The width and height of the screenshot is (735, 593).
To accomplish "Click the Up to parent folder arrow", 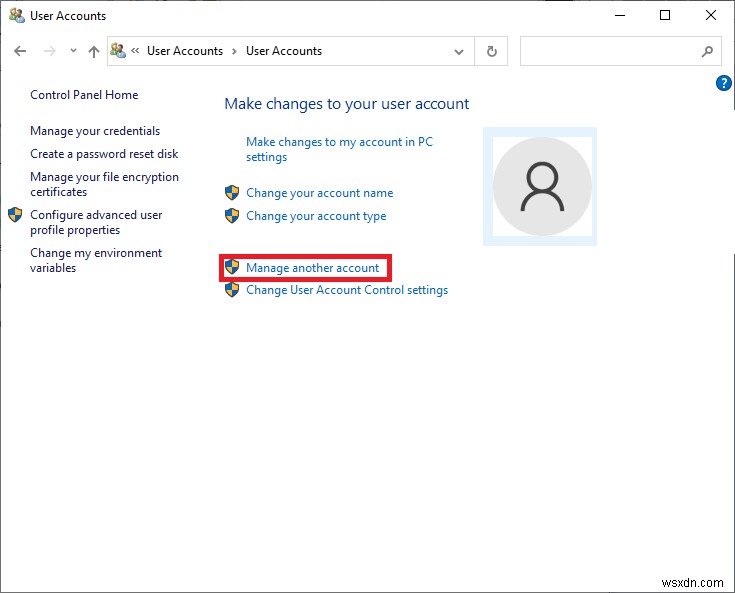I will (94, 51).
